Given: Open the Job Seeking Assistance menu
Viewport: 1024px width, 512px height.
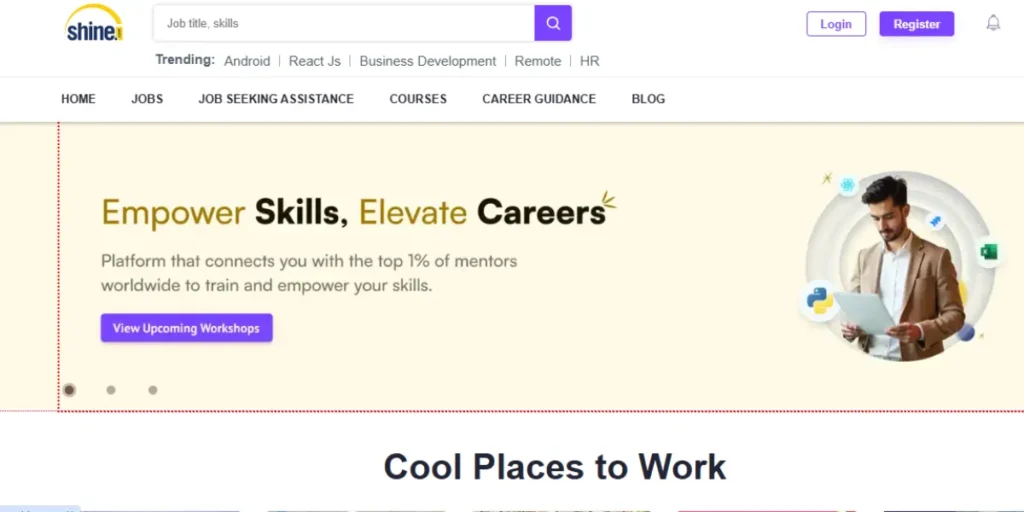Looking at the screenshot, I should [276, 99].
